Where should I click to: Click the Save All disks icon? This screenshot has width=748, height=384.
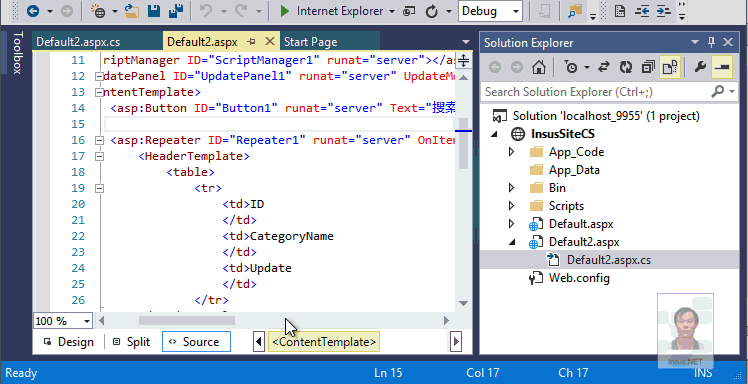click(177, 11)
